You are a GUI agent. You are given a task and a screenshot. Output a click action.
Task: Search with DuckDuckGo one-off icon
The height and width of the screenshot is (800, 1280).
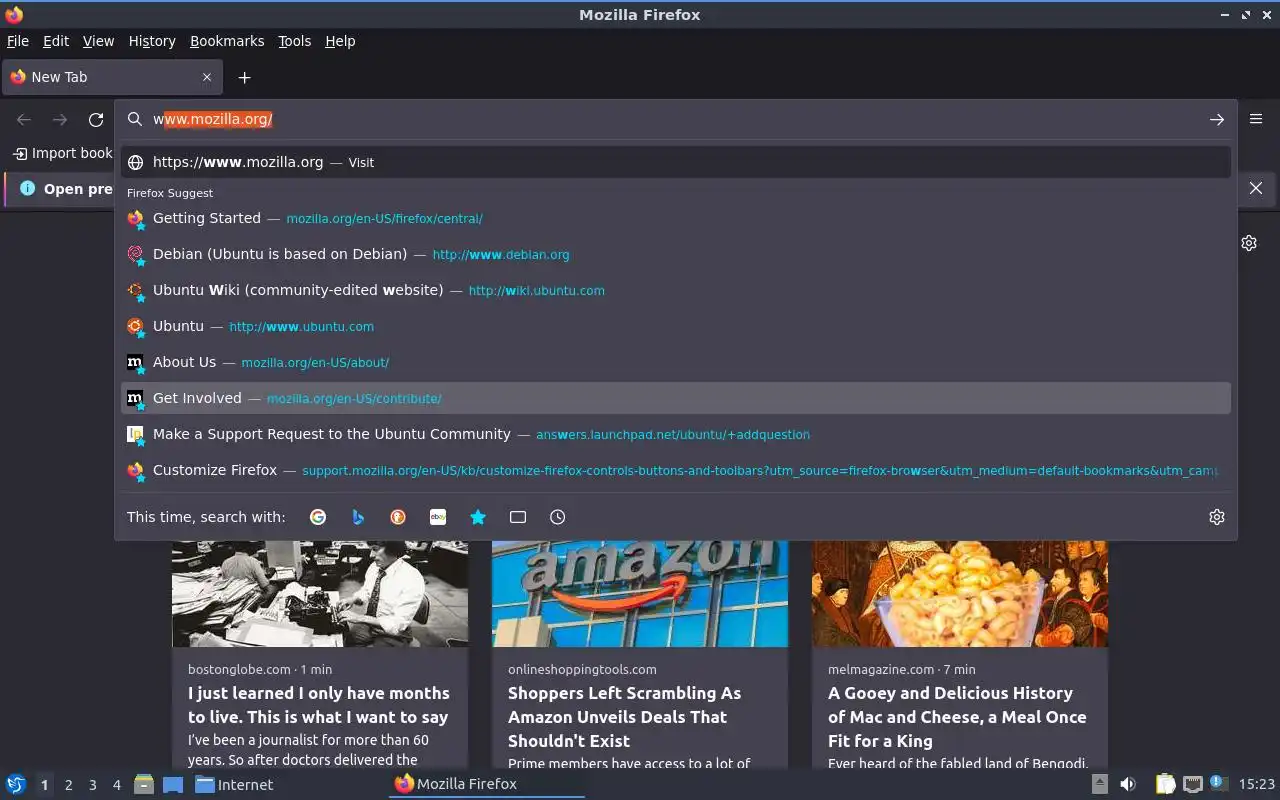point(398,517)
